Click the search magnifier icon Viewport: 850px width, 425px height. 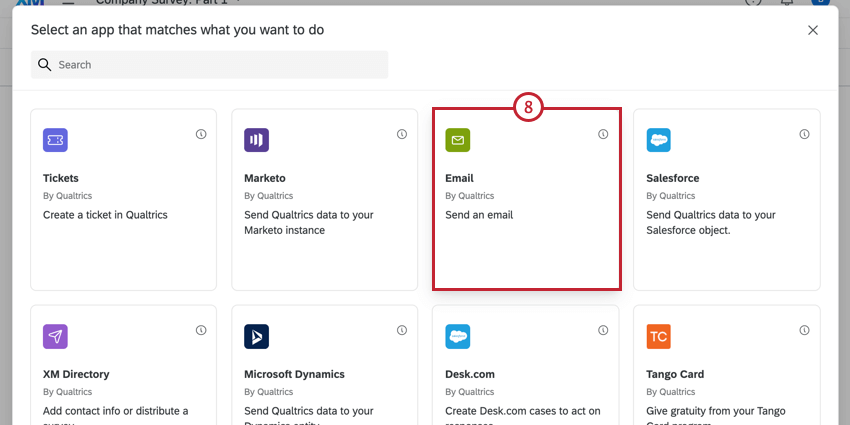tap(44, 65)
